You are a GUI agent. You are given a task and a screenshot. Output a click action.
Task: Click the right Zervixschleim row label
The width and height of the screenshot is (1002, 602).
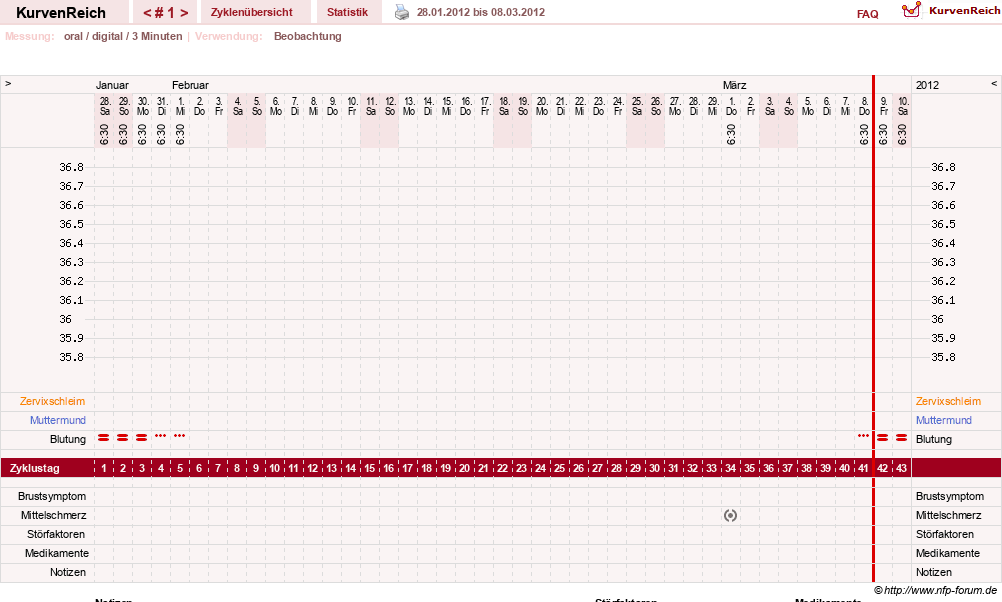[x=948, y=401]
